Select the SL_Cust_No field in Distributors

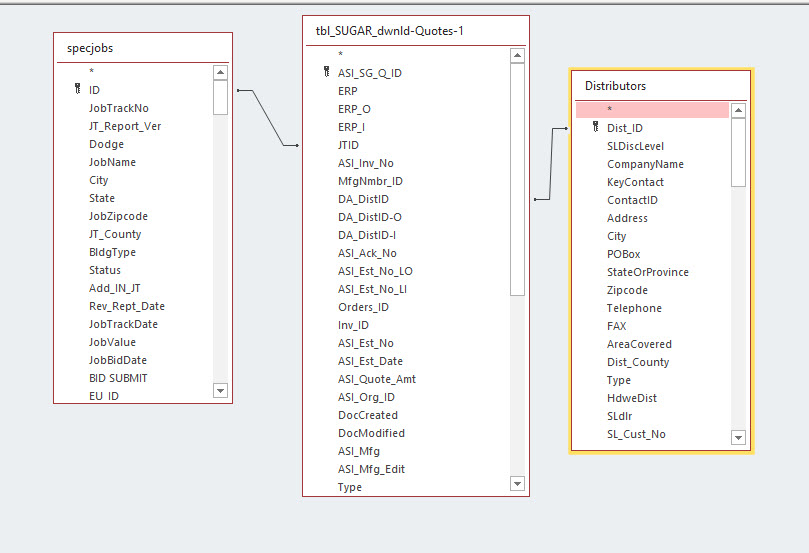tap(636, 434)
